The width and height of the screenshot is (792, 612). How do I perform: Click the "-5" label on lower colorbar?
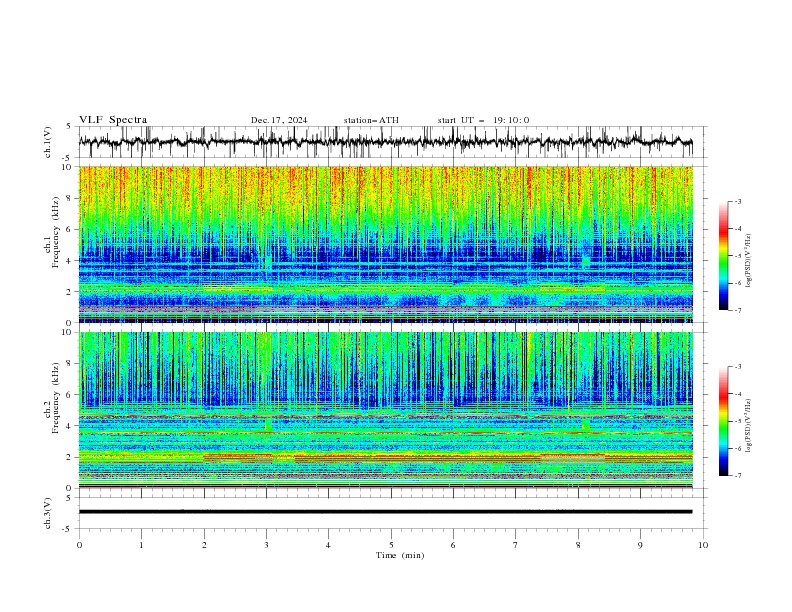tap(738, 421)
